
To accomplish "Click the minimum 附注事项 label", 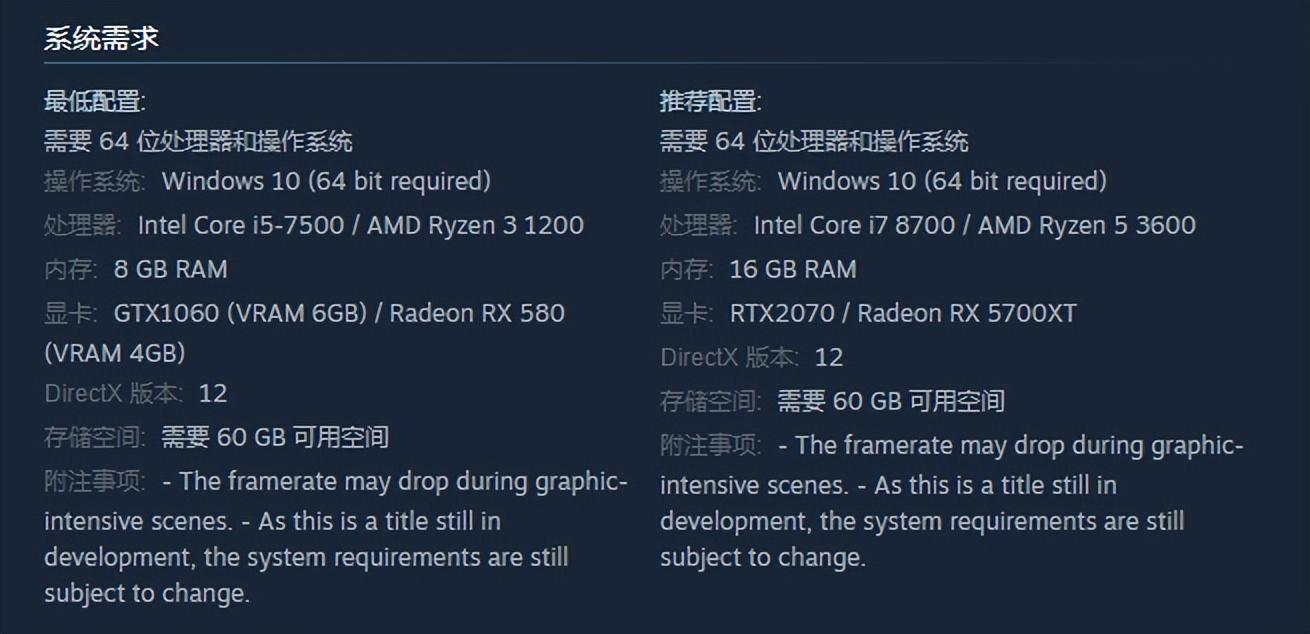I will click(95, 481).
